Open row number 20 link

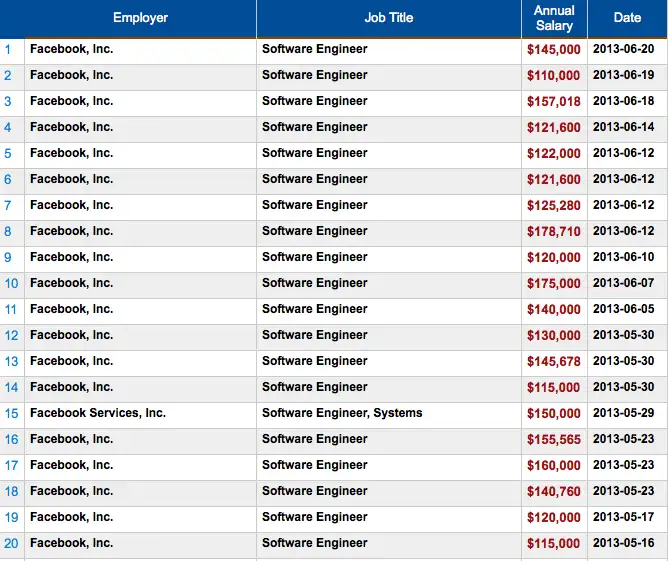(12, 543)
